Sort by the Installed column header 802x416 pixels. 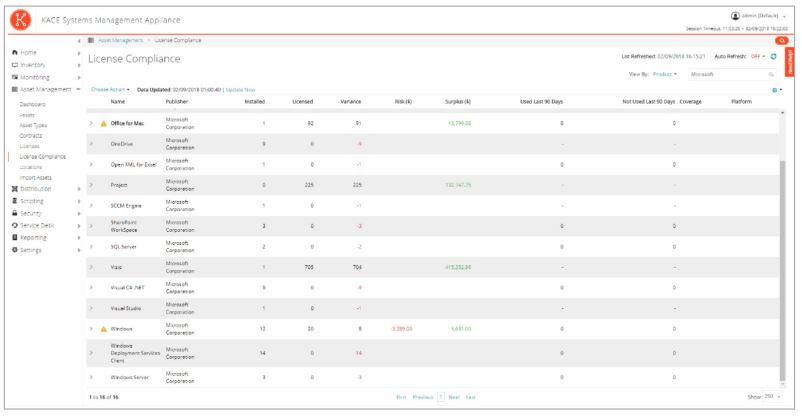tap(255, 102)
